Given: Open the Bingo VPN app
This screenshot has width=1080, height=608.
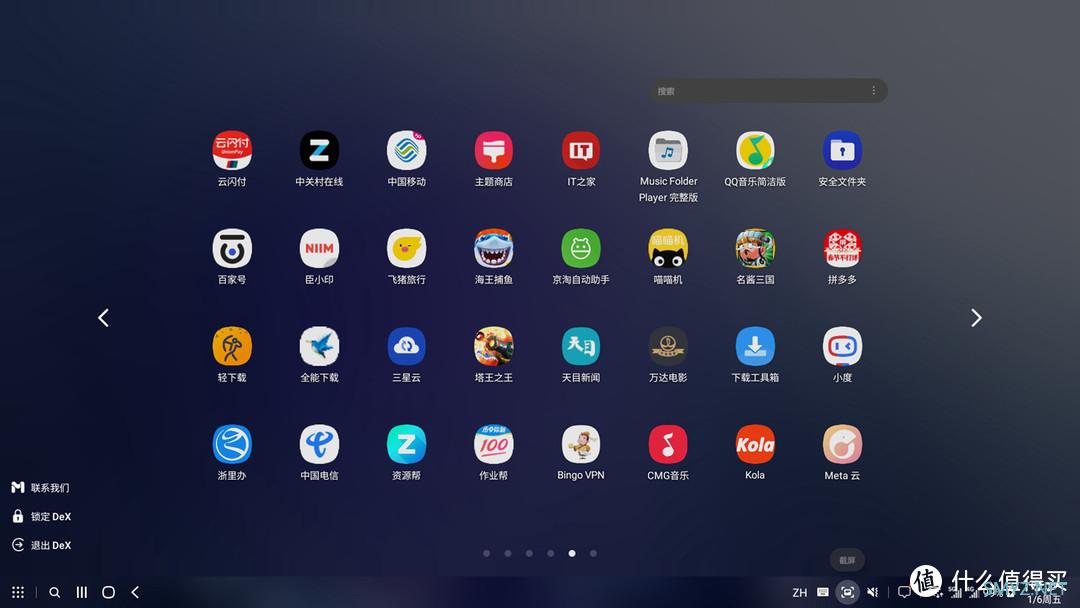Looking at the screenshot, I should pos(581,444).
